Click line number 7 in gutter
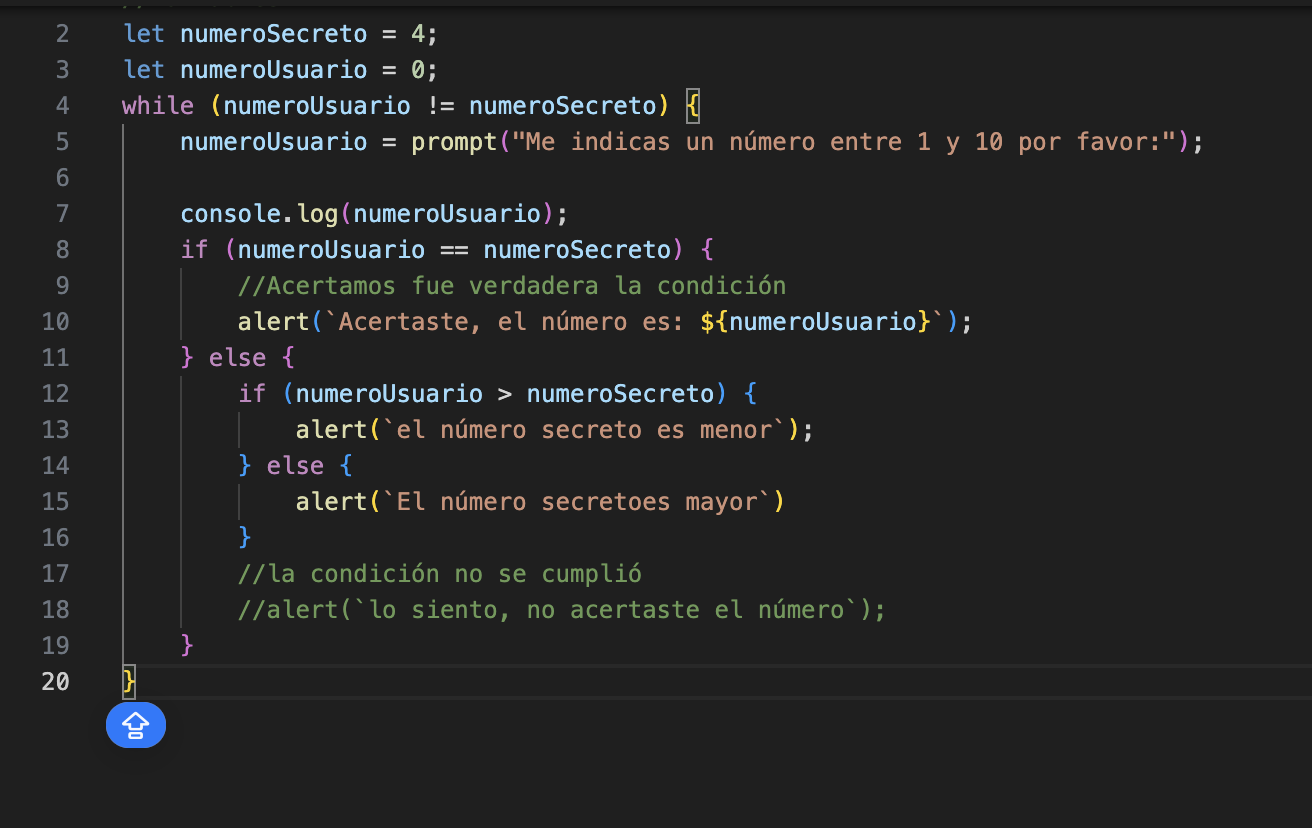The image size is (1312, 828). (62, 214)
